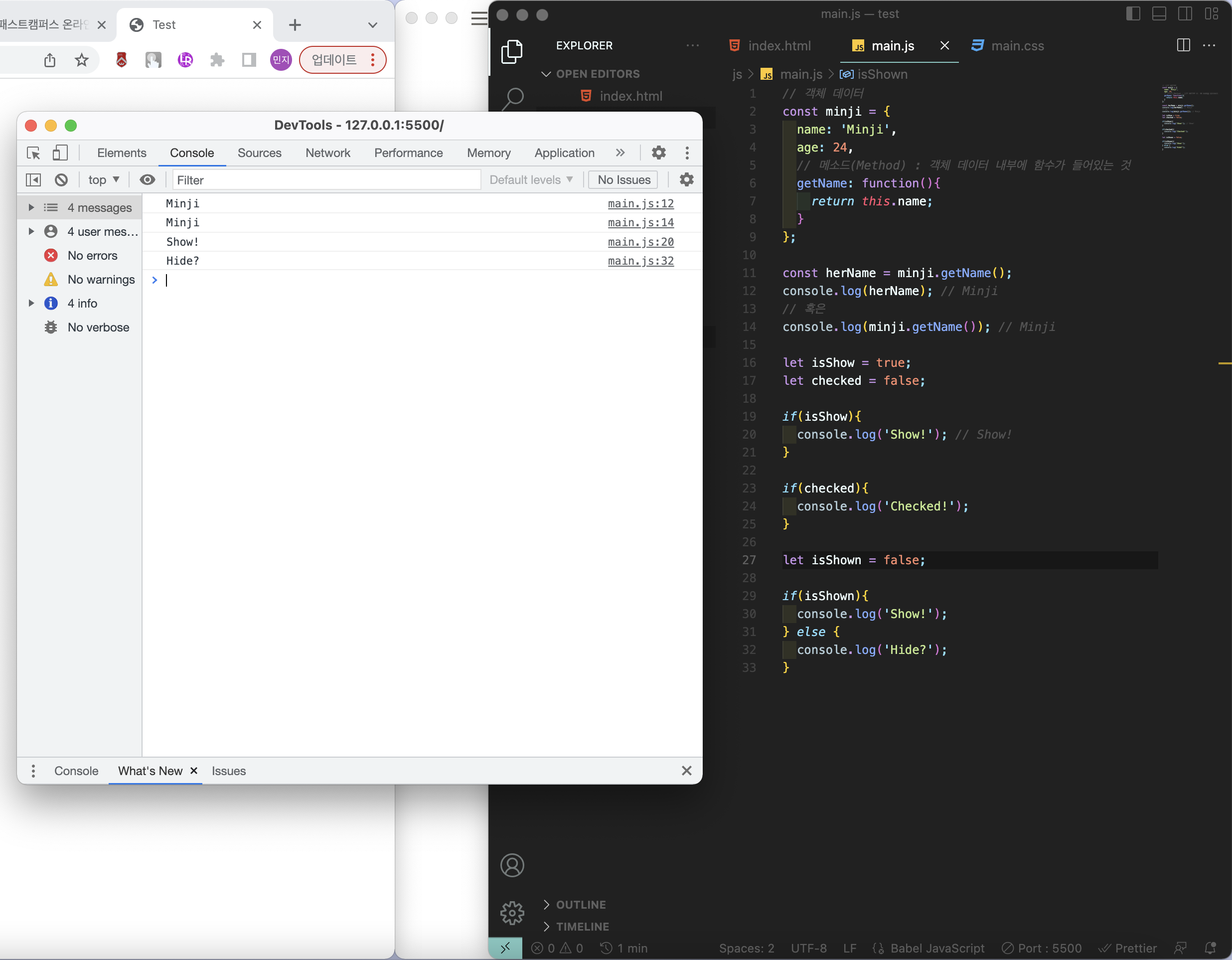The image size is (1232, 960).
Task: Click the console Filter input field
Action: point(326,180)
